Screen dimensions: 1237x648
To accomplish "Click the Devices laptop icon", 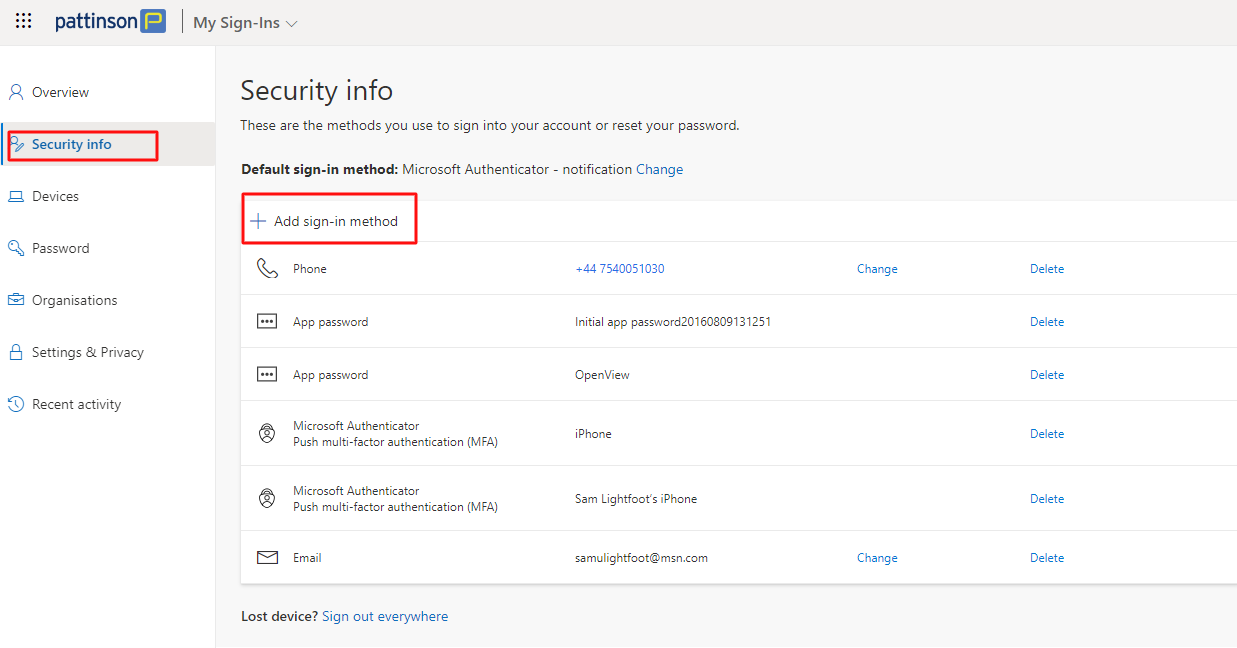I will [16, 196].
